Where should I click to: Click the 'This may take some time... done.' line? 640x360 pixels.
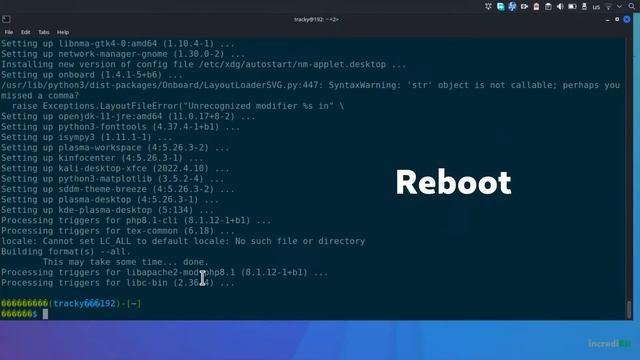click(125, 262)
